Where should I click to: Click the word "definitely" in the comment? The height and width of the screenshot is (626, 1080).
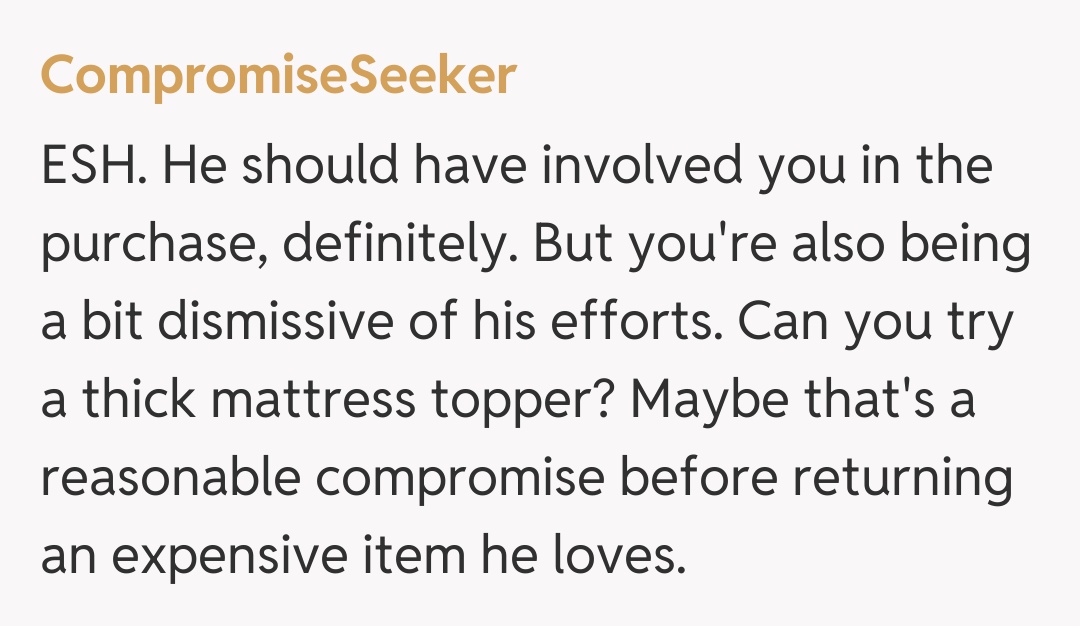coord(405,245)
